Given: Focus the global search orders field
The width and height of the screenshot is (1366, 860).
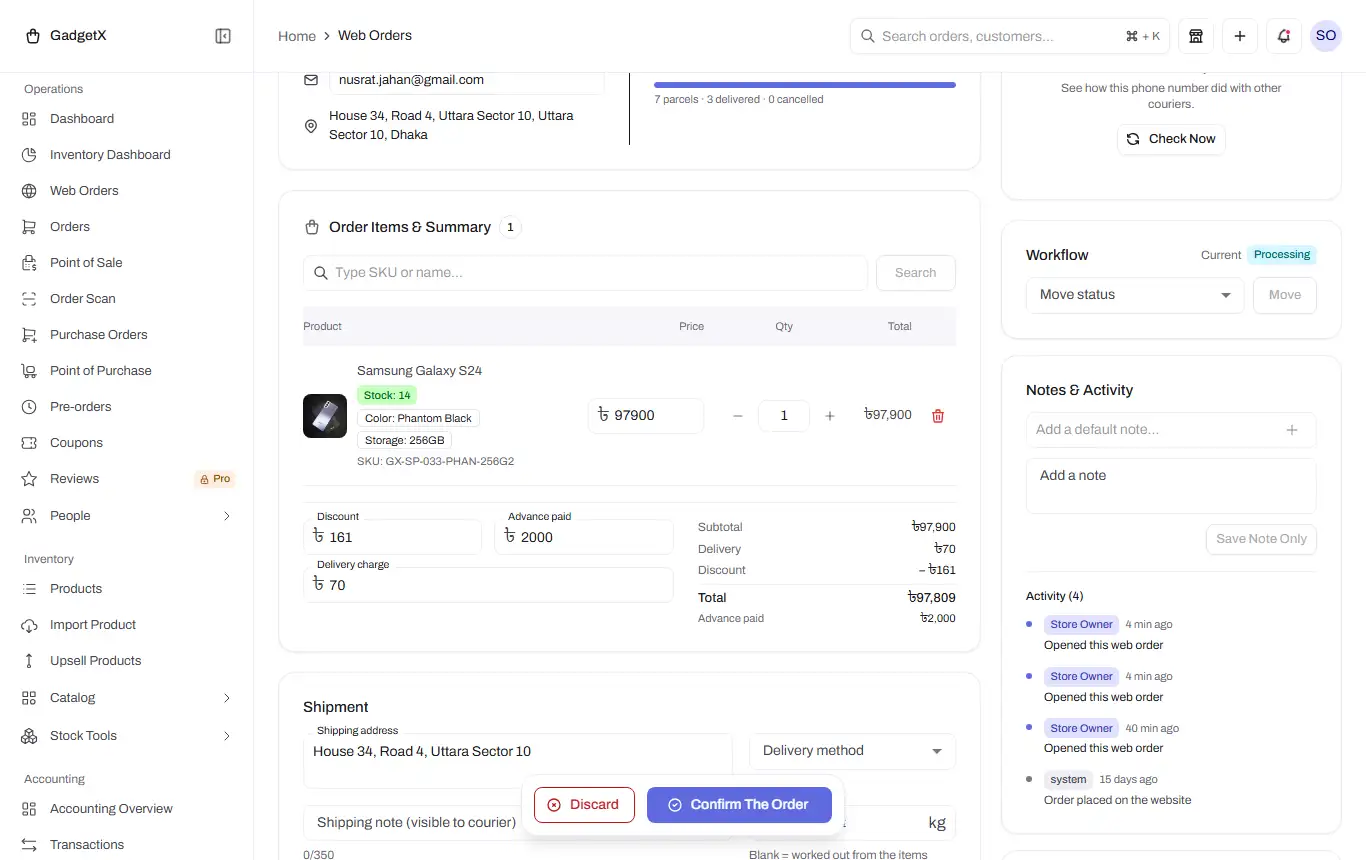Looking at the screenshot, I should coord(1010,36).
